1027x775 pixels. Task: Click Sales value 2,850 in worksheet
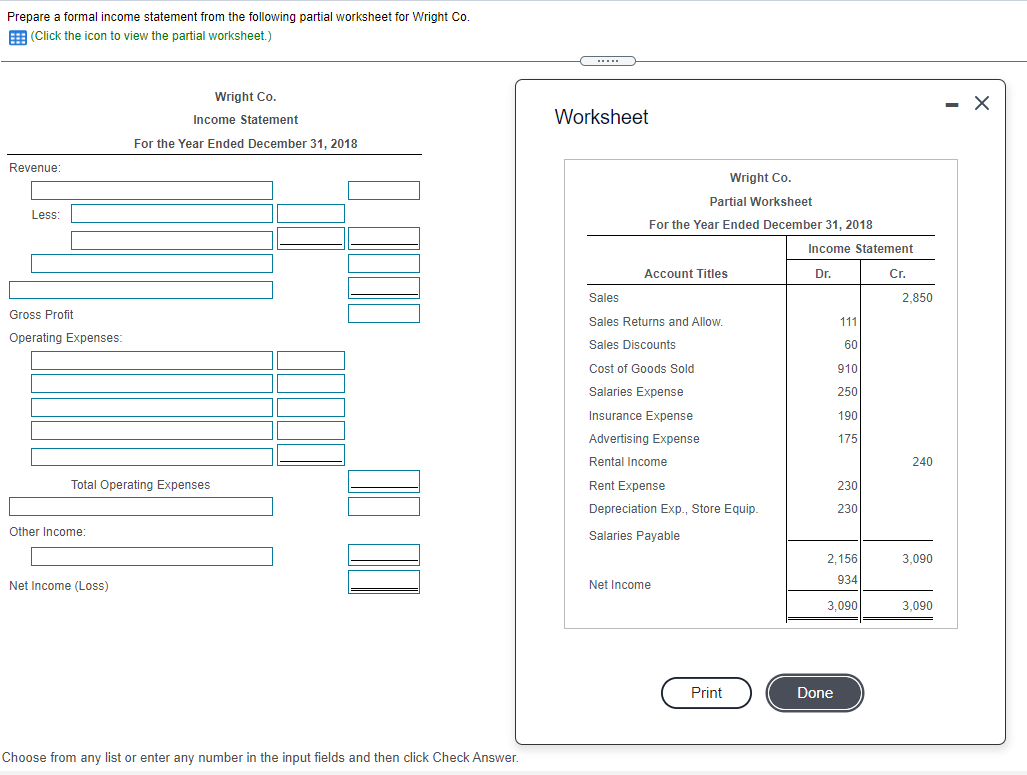917,298
